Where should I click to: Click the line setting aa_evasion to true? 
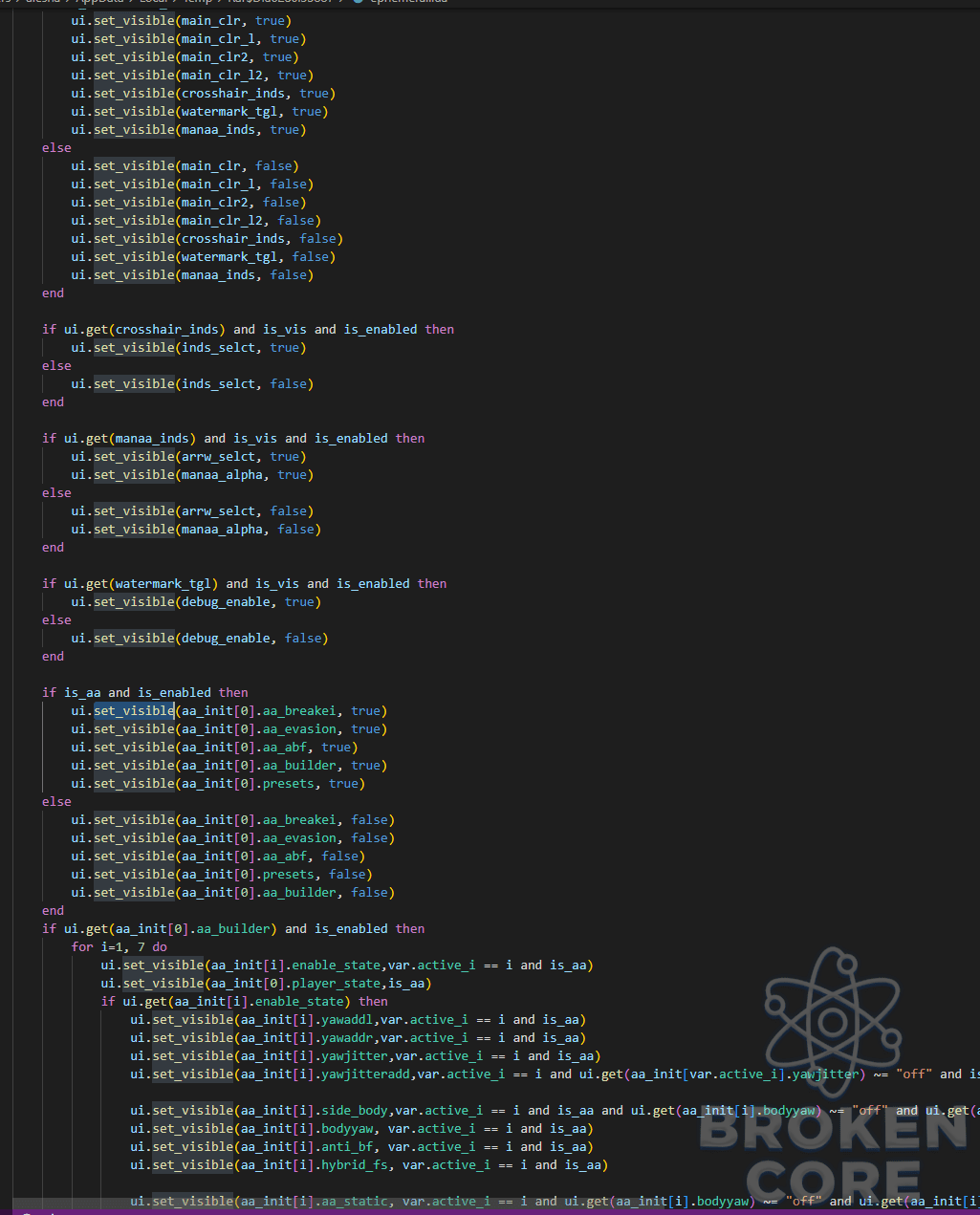[229, 729]
